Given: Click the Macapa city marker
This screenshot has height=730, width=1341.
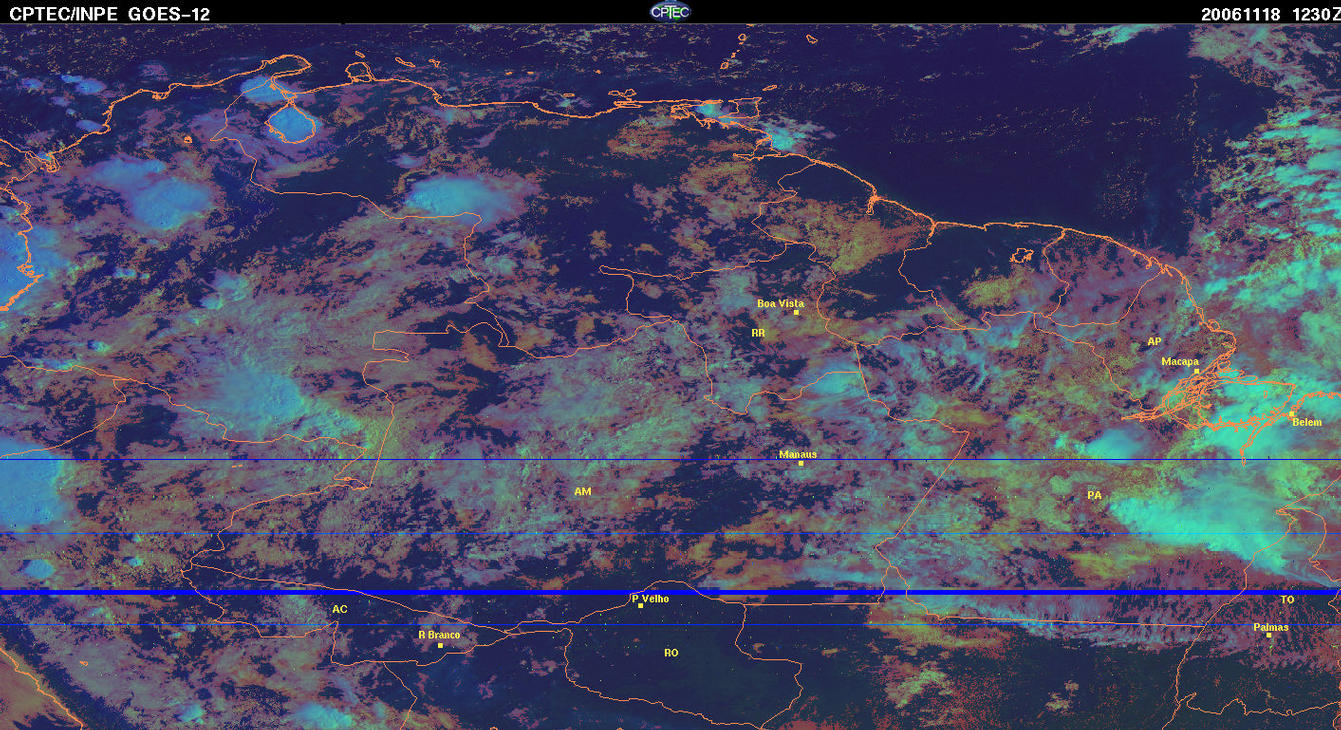Looking at the screenshot, I should coord(1196,370).
